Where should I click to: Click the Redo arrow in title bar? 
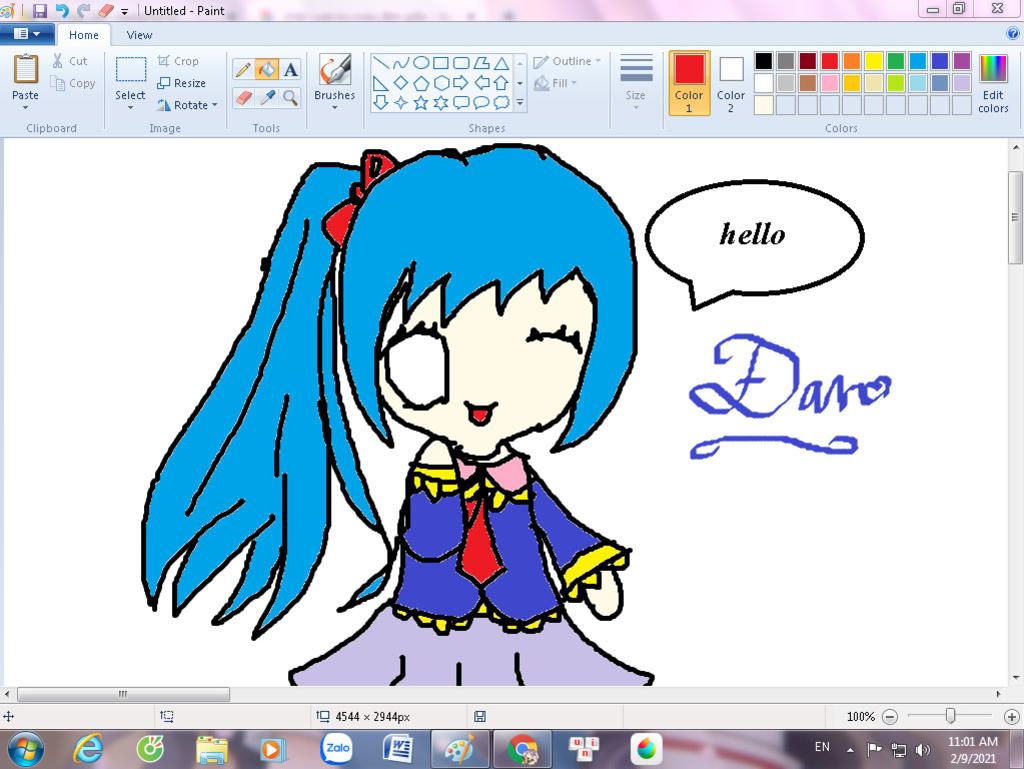pos(84,10)
